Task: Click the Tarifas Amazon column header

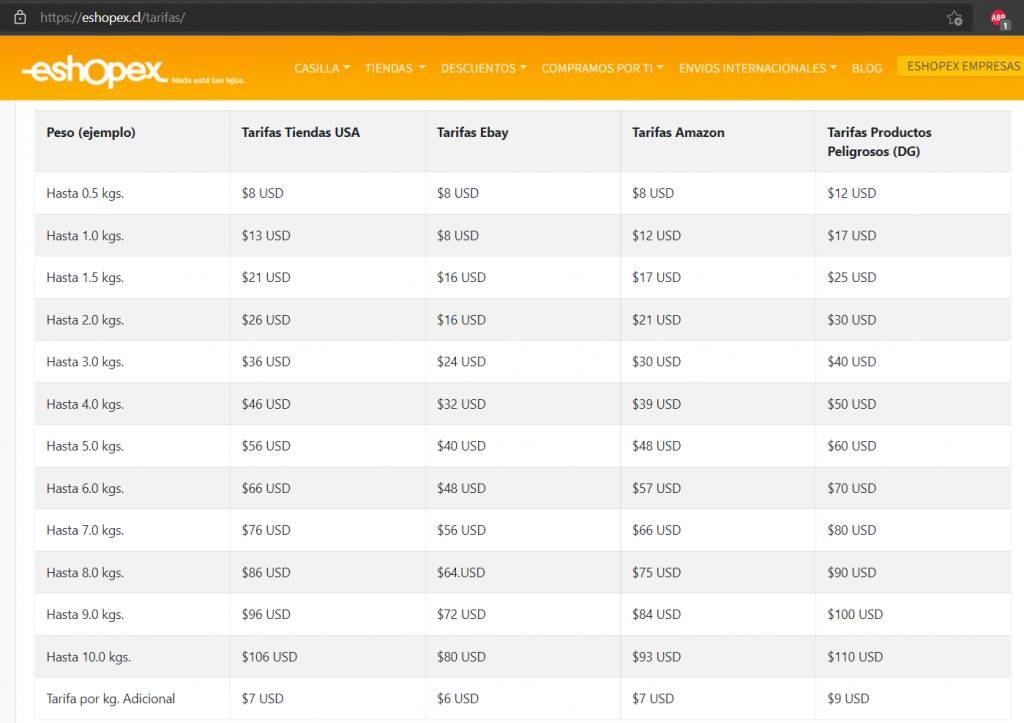Action: pyautogui.click(x=678, y=132)
